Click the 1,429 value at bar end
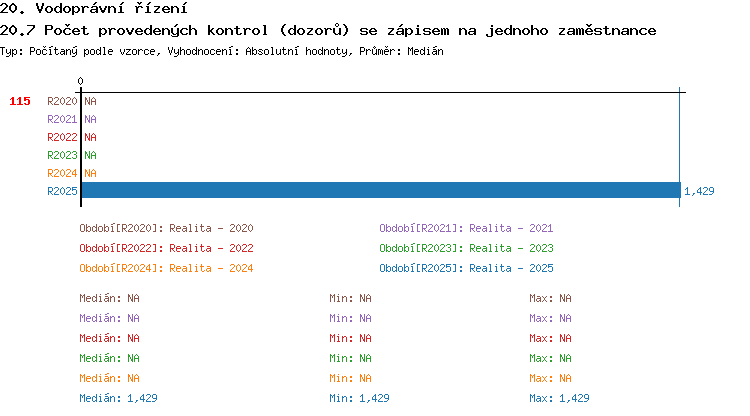750x416 pixels. (x=699, y=191)
